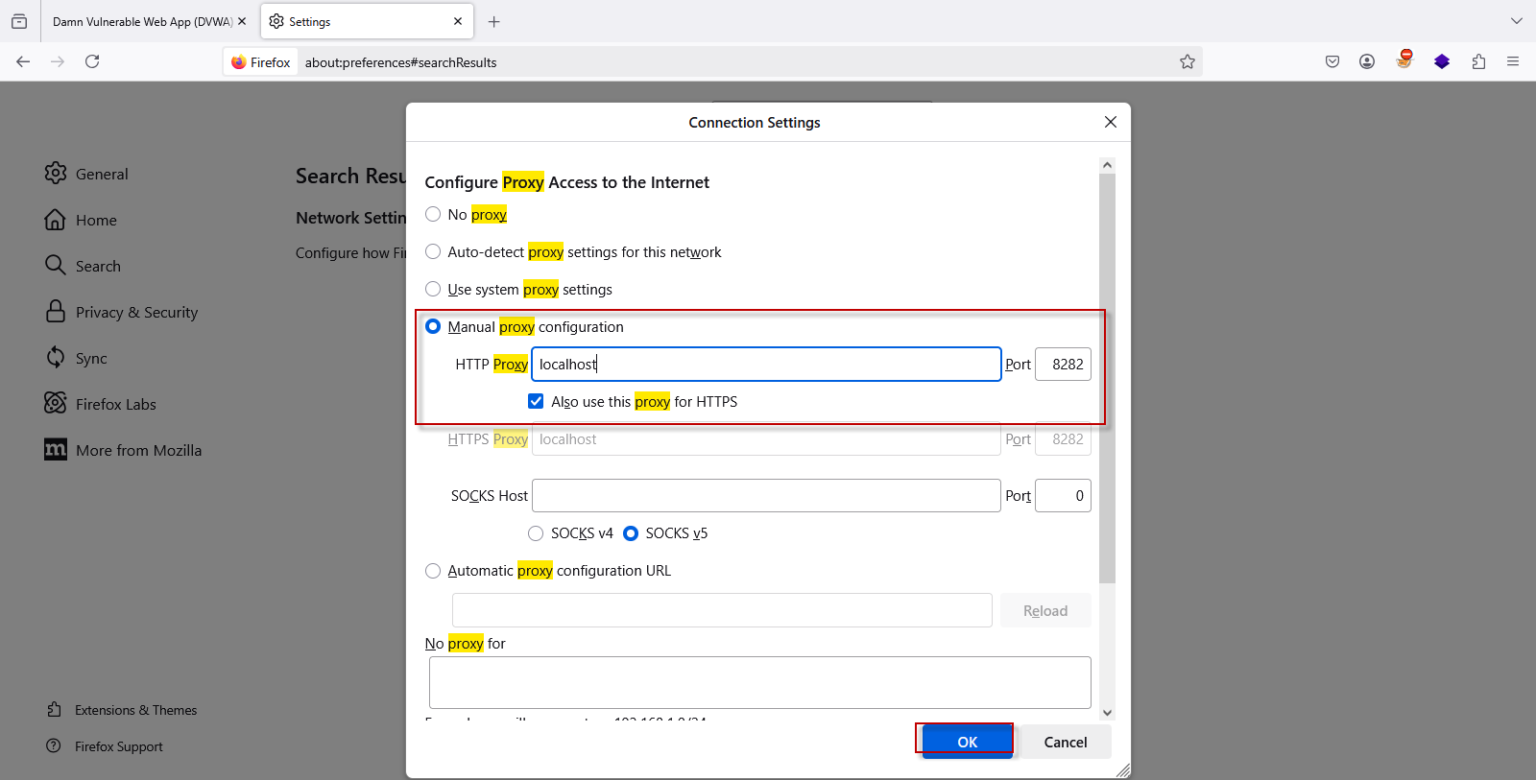Screen dimensions: 1536x780
Task: Select the No proxy radio button
Action: (433, 213)
